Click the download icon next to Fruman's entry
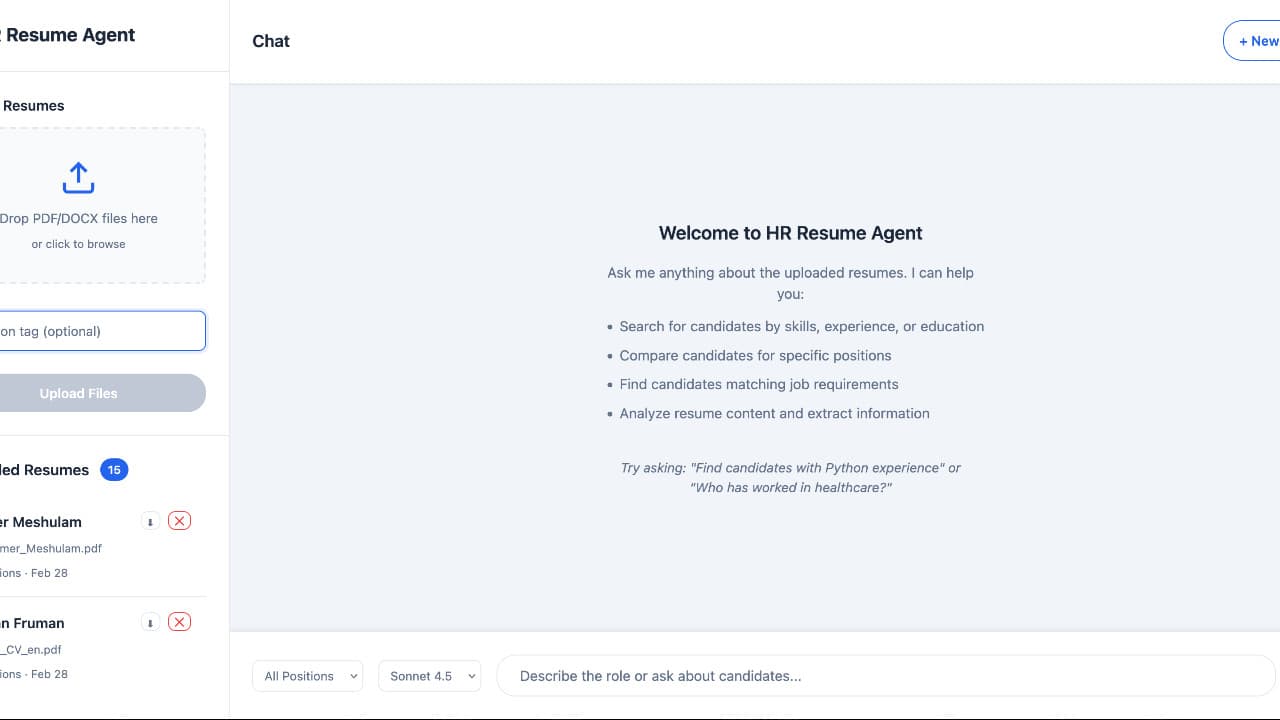The width and height of the screenshot is (1280, 720). 150,622
